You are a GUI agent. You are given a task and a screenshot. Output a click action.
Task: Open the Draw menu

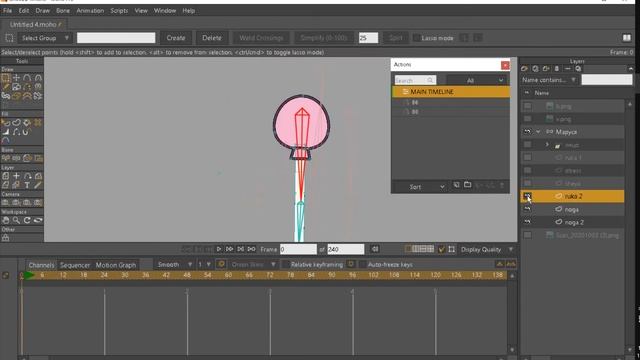coord(42,11)
